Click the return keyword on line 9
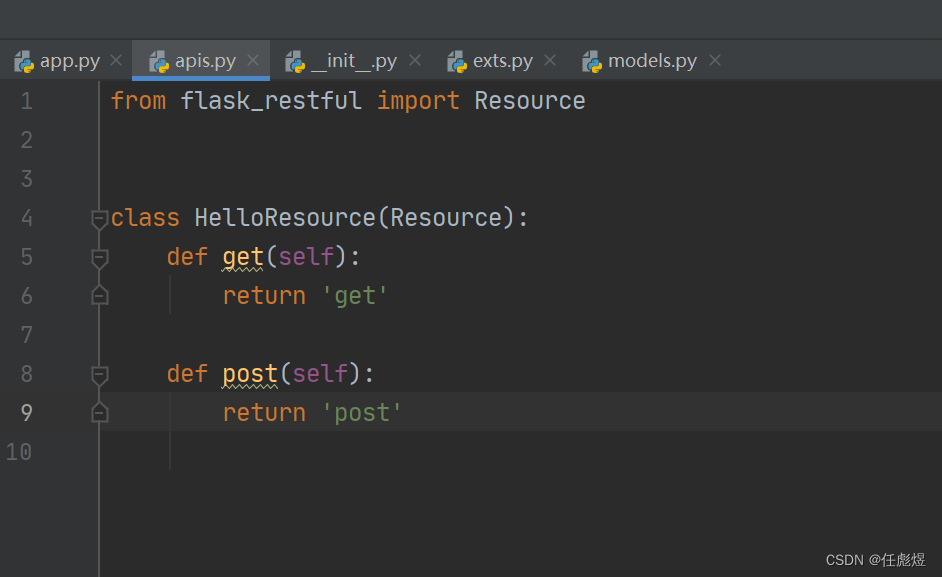 pyautogui.click(x=264, y=413)
